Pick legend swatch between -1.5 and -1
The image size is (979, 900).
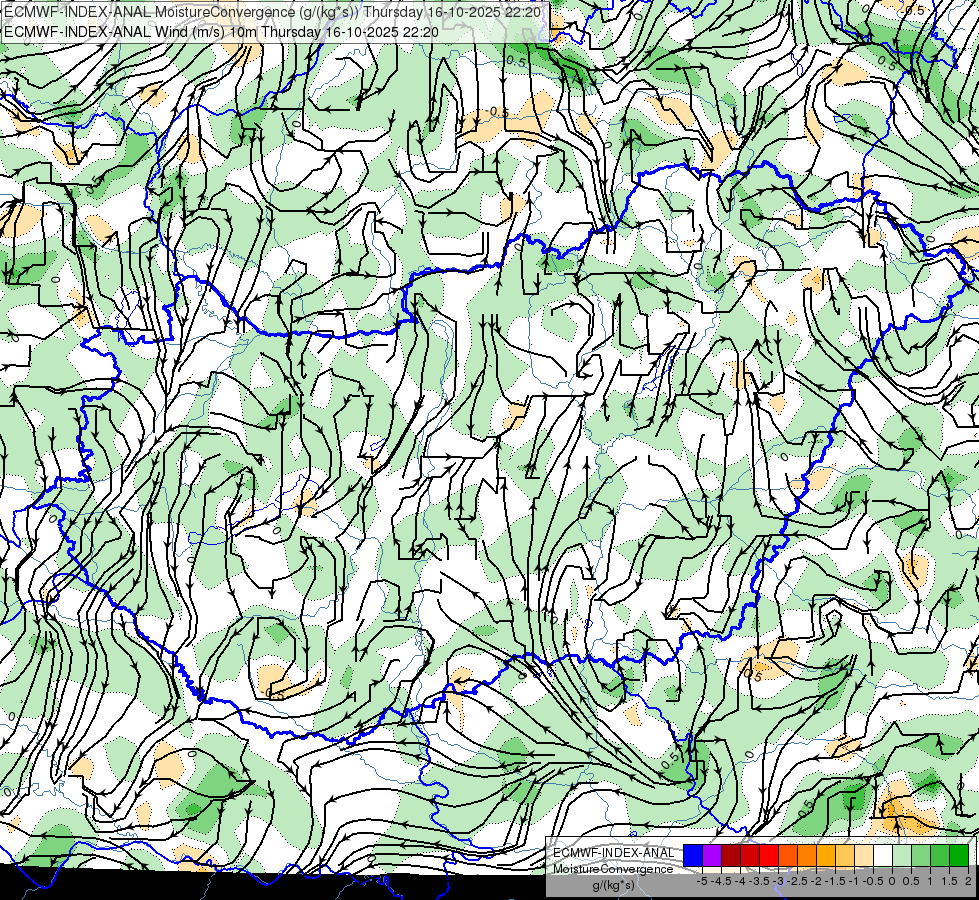coord(845,855)
